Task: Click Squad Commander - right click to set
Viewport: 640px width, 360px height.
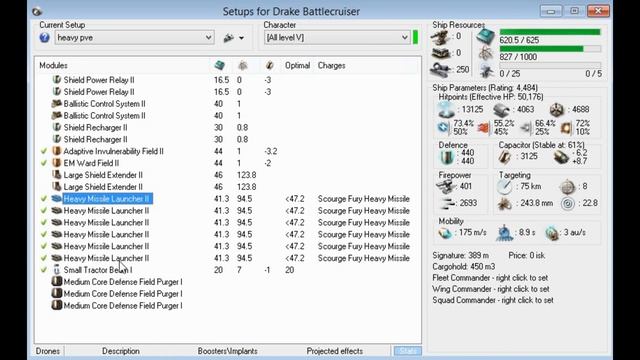Action: pyautogui.click(x=493, y=300)
